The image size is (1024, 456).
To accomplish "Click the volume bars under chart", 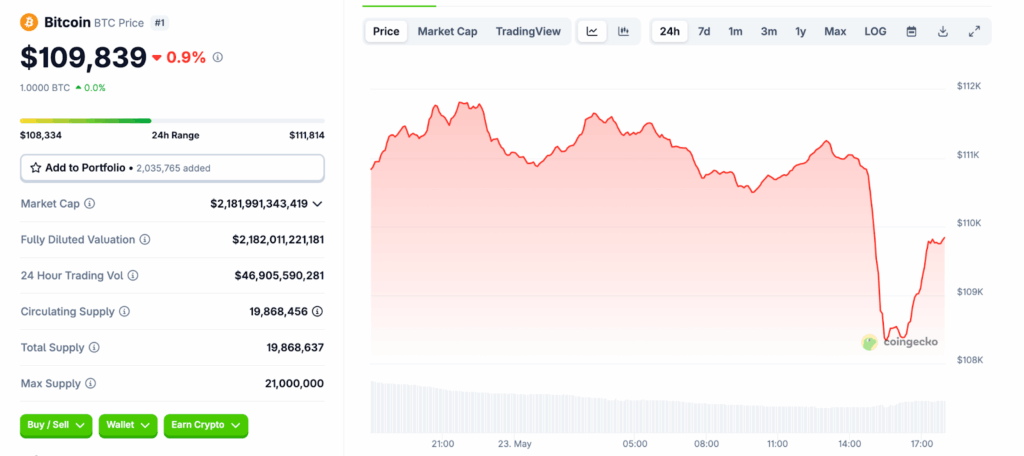I will coord(658,406).
